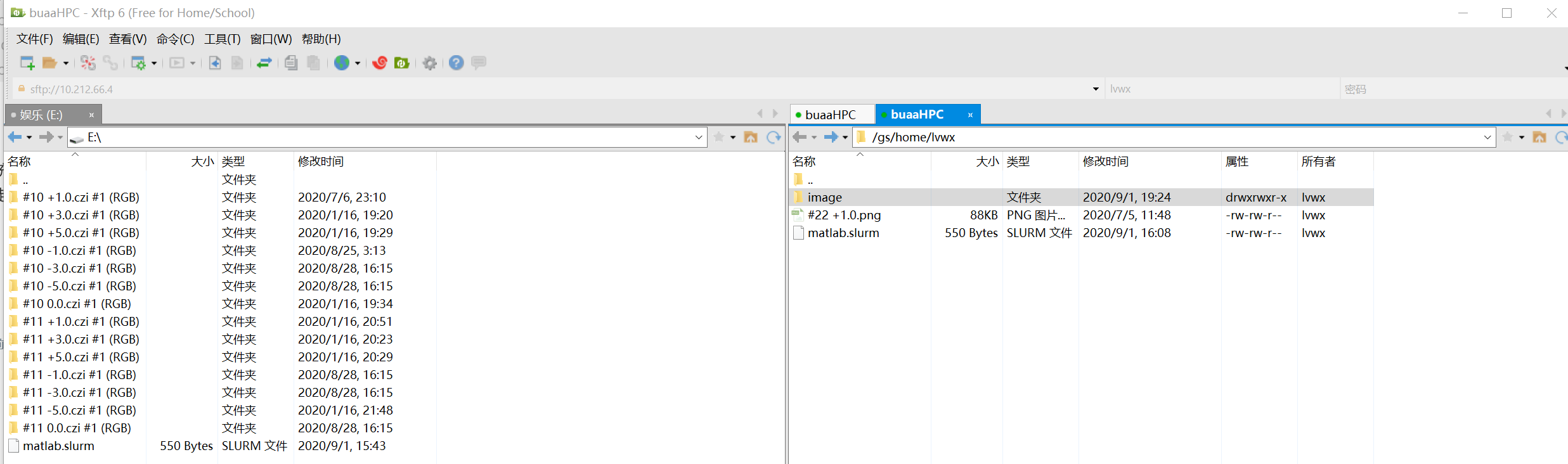This screenshot has width=1568, height=464.
Task: Go back in remote pane
Action: 800,137
